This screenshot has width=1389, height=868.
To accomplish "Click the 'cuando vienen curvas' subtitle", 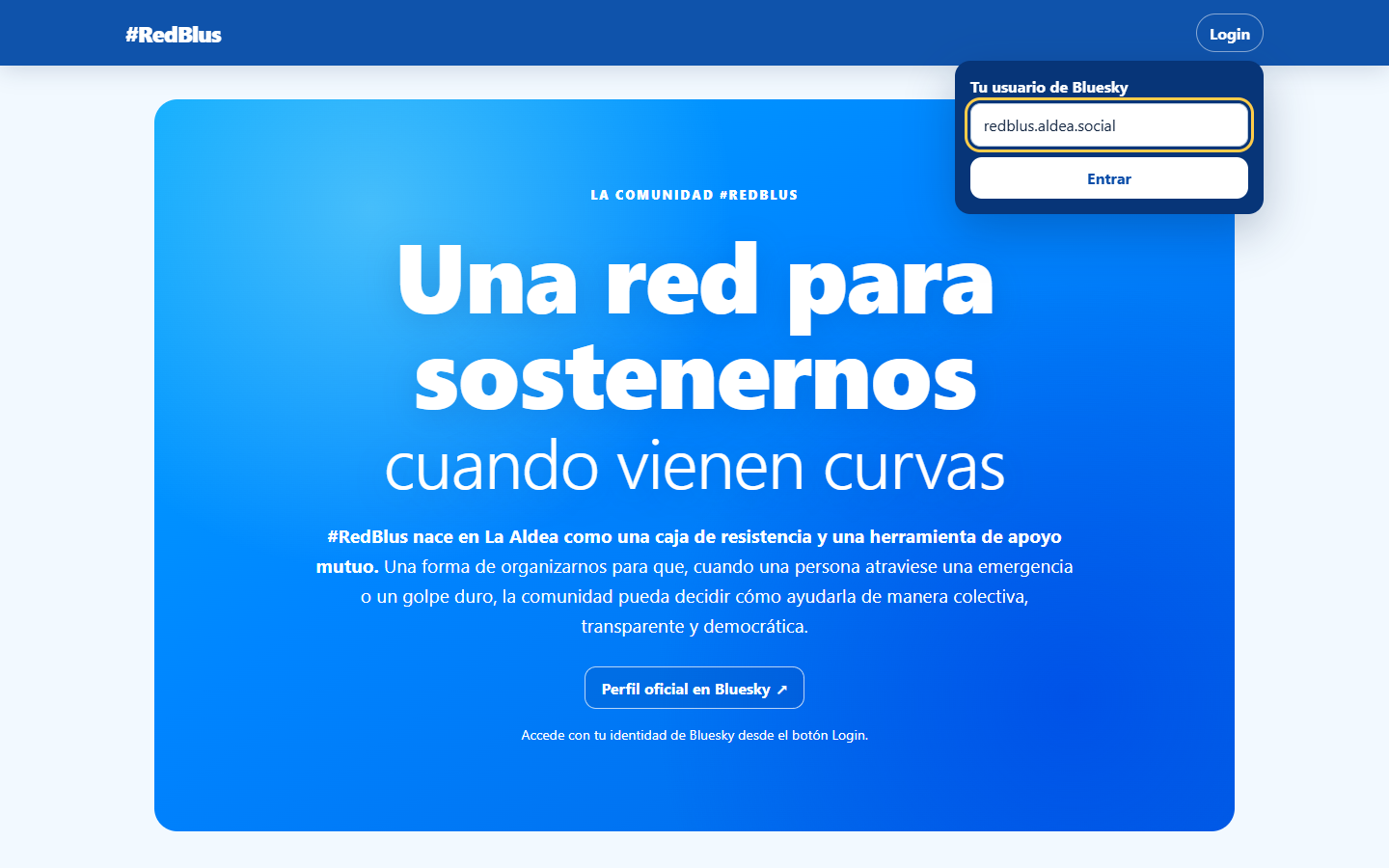I will click(694, 466).
